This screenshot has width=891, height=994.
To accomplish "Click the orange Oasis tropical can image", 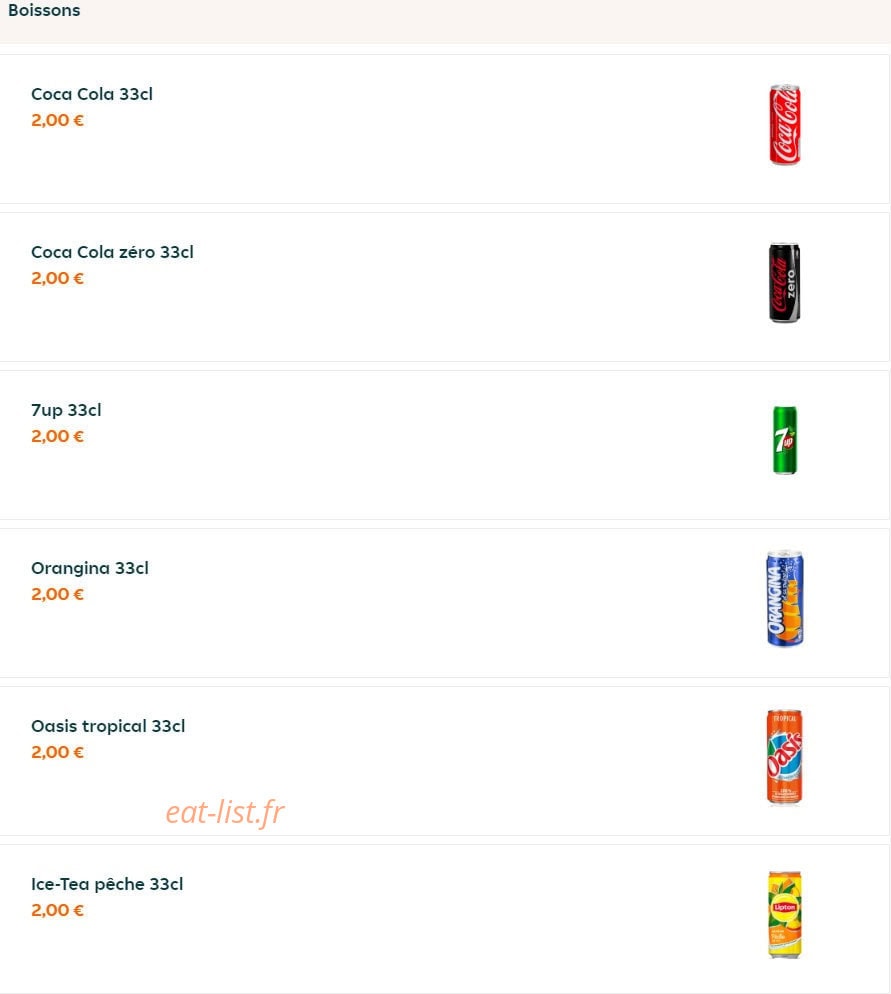I will point(785,756).
